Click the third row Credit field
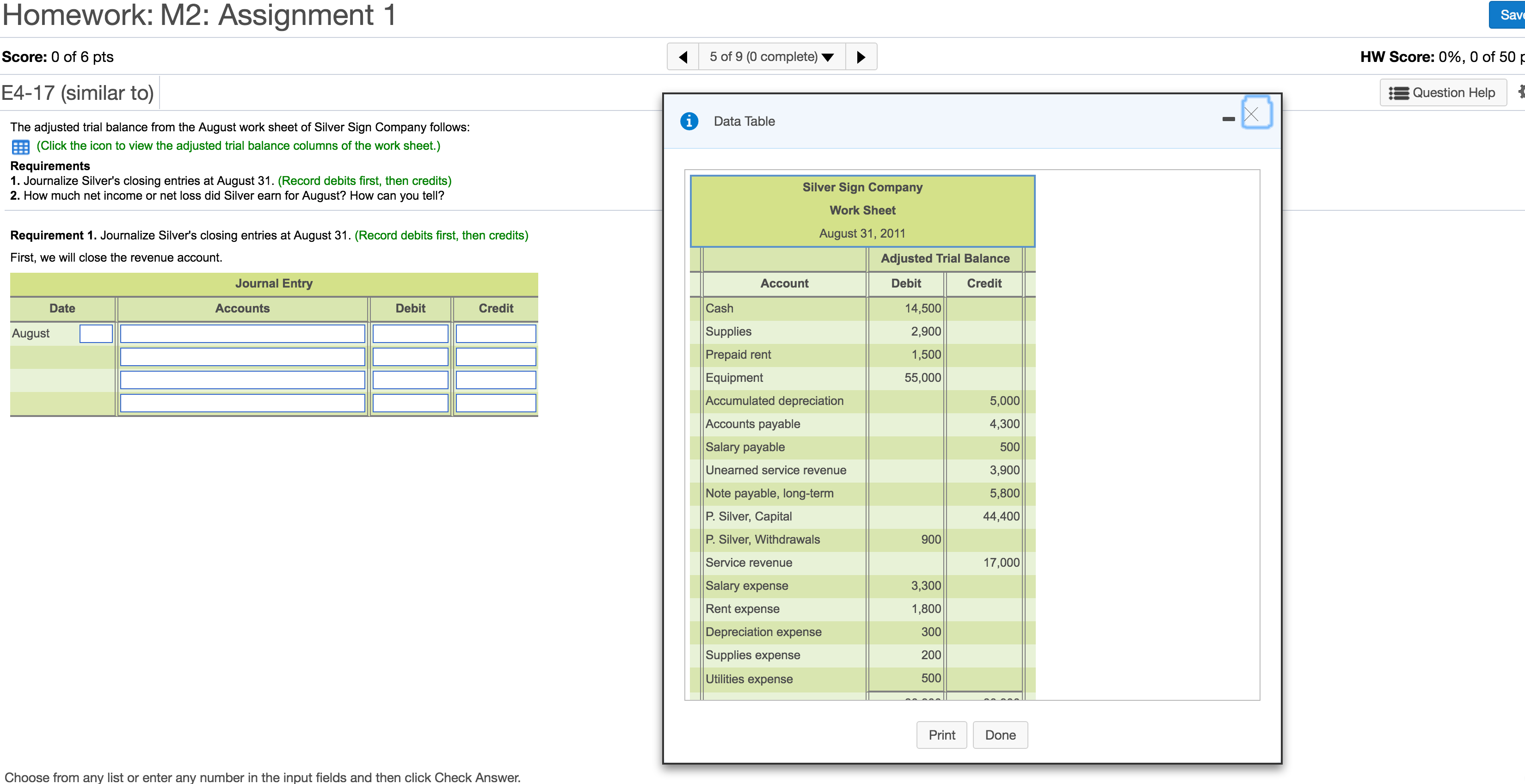This screenshot has height=784, width=1525. tap(496, 380)
